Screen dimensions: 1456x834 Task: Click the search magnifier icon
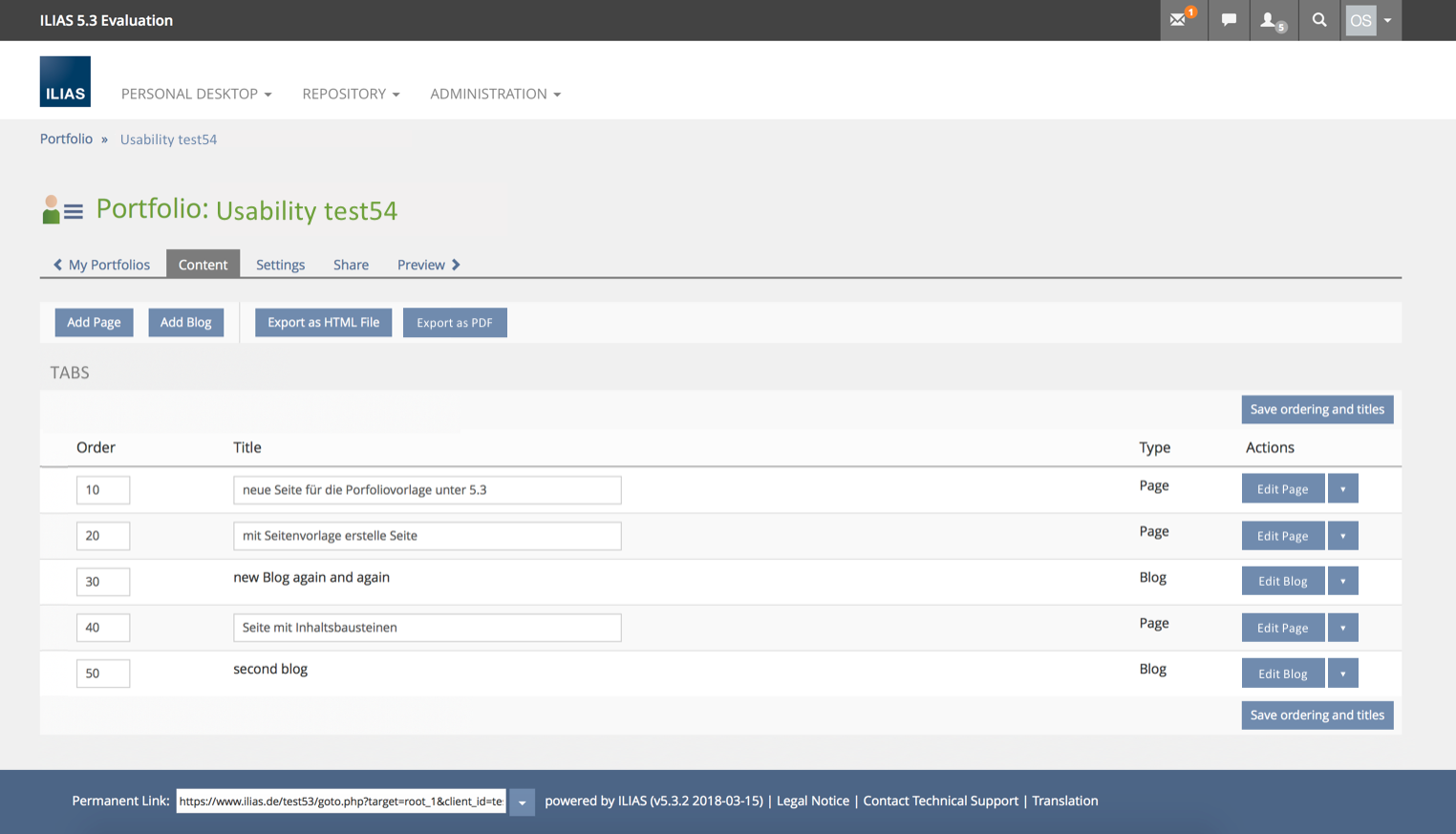tap(1319, 20)
